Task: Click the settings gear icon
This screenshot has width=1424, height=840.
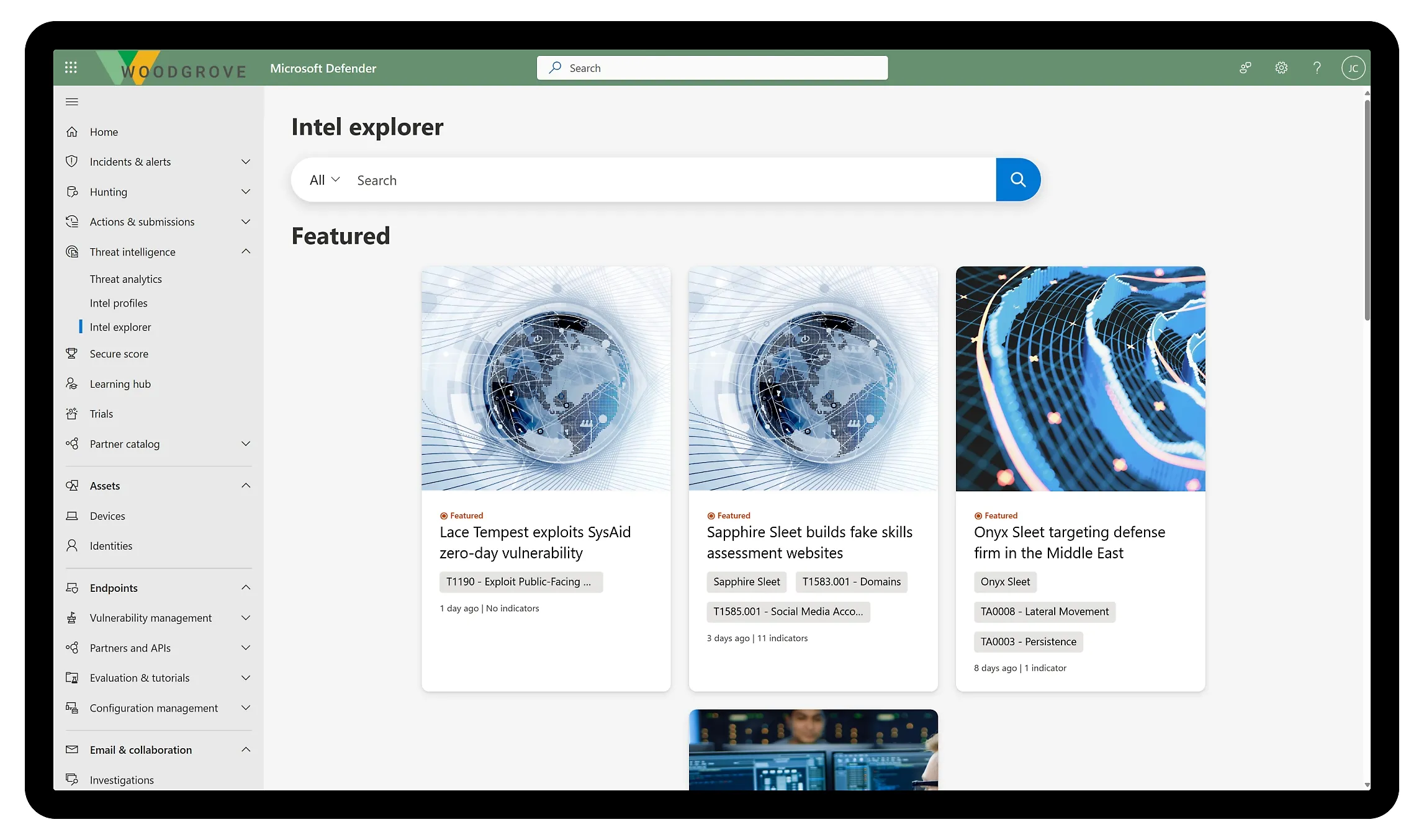Action: (1281, 68)
